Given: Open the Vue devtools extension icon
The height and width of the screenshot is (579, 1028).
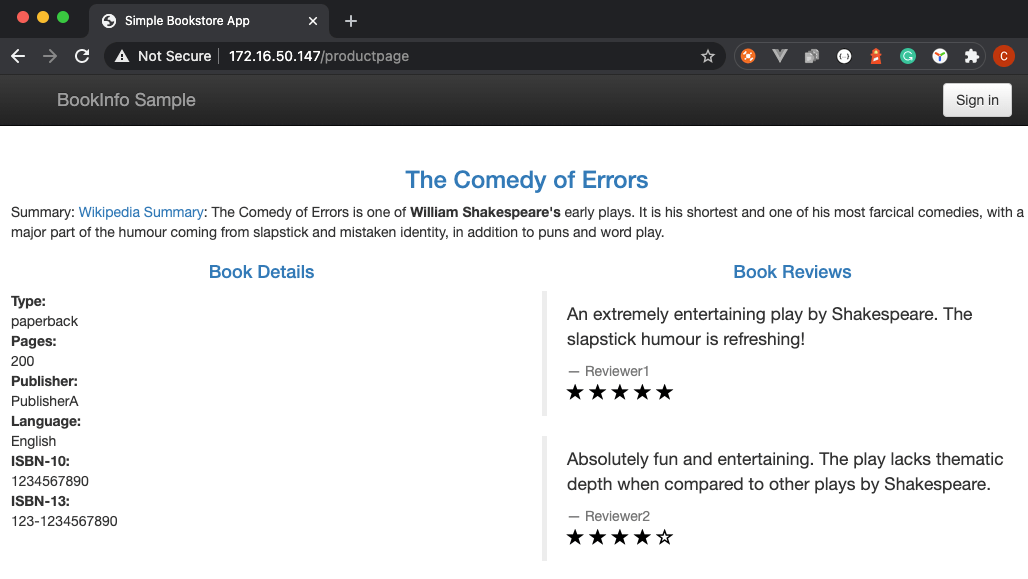Looking at the screenshot, I should (x=780, y=56).
